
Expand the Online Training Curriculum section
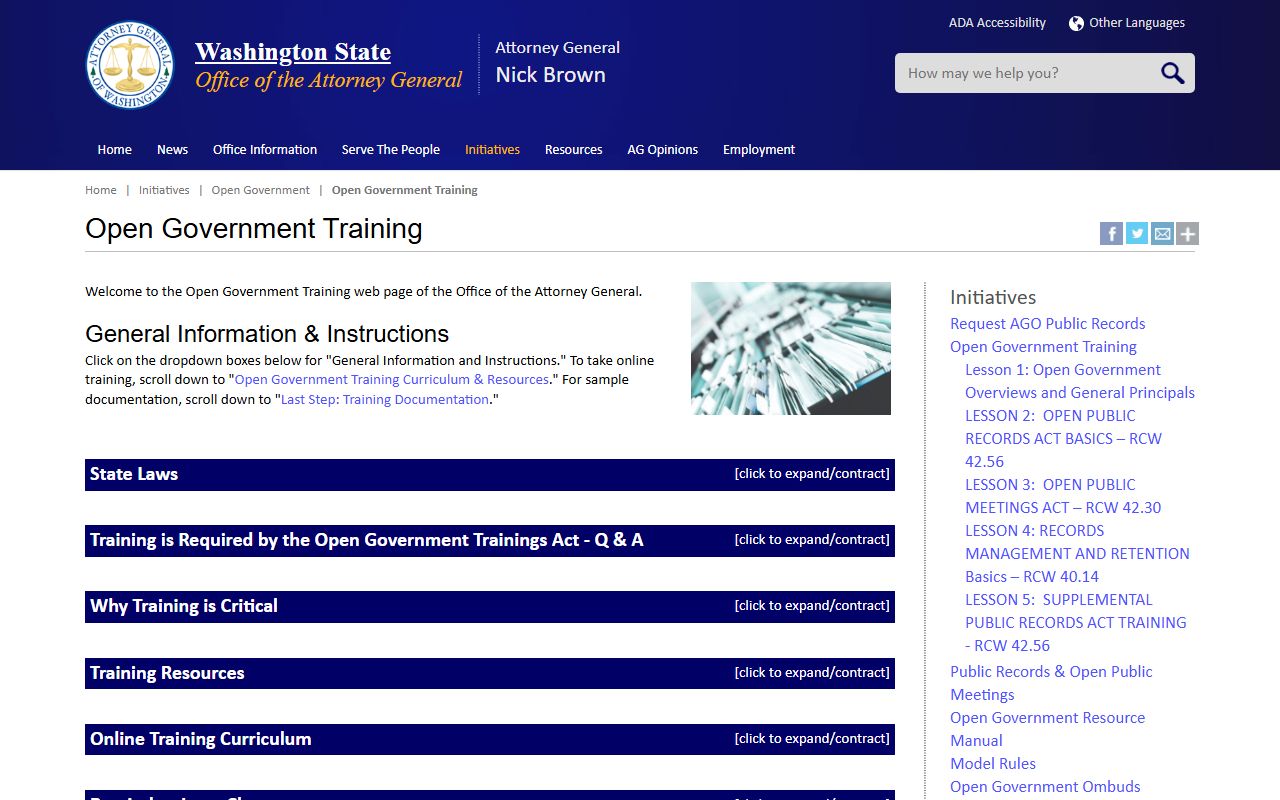(490, 739)
